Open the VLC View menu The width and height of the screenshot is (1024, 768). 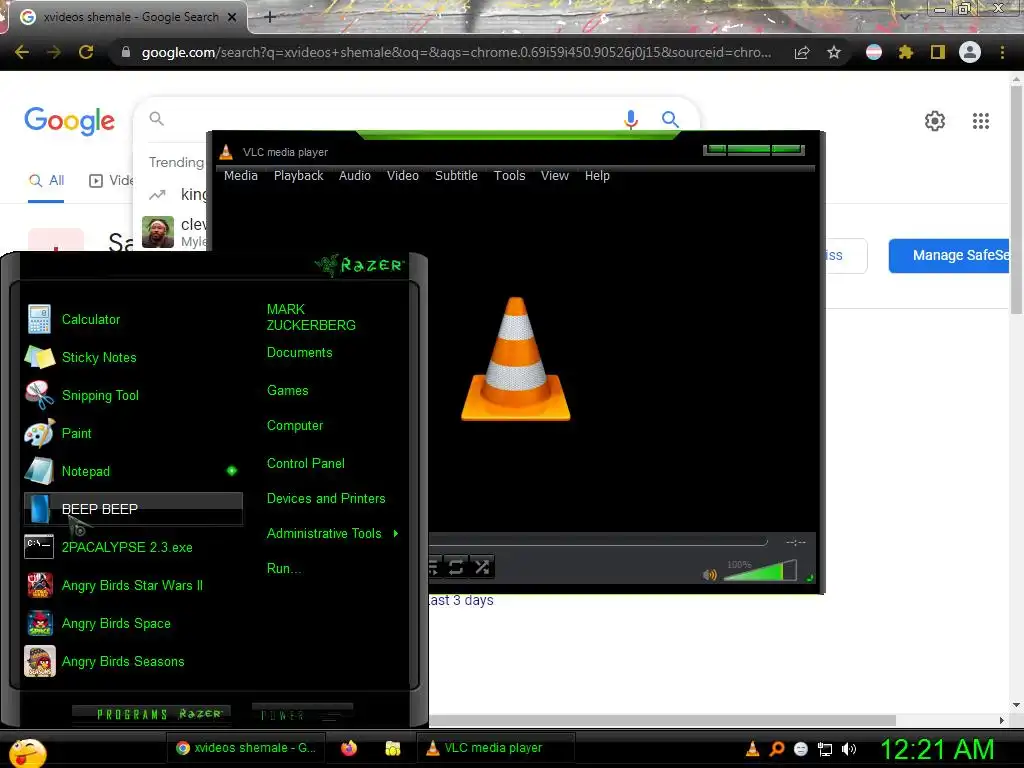point(554,176)
